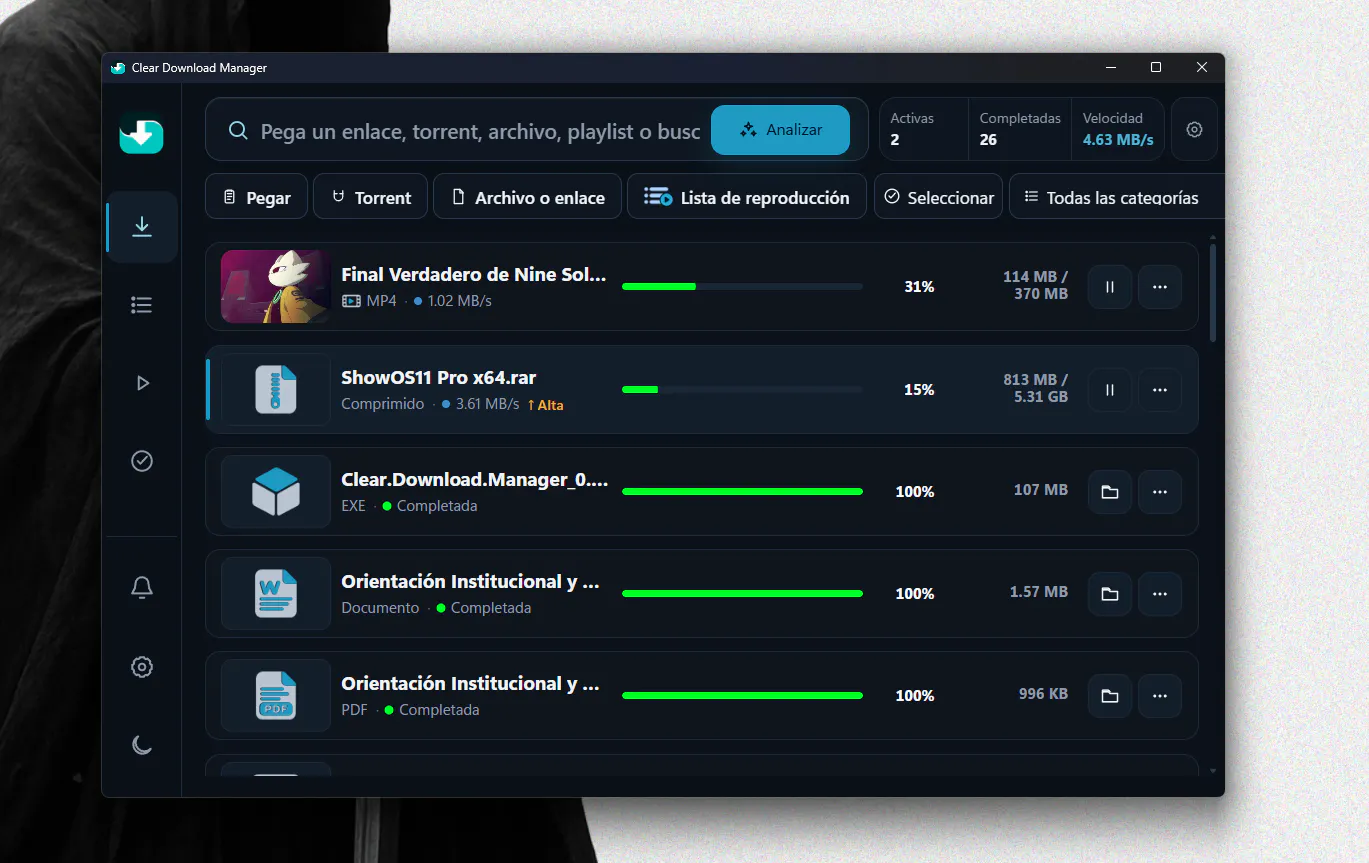Click the Activas 2 counter

click(924, 129)
